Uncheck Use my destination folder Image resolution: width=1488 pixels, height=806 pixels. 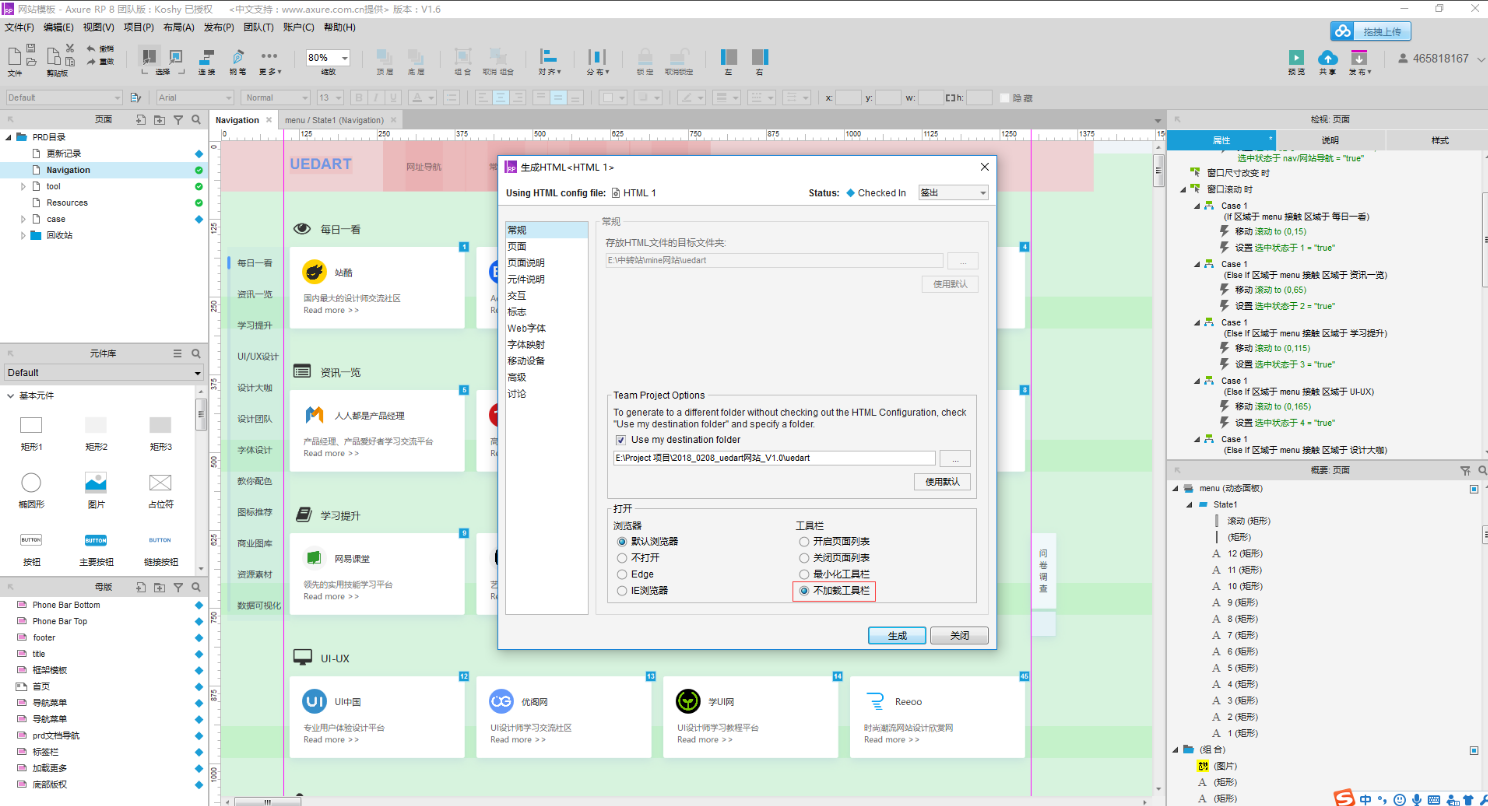tap(621, 440)
